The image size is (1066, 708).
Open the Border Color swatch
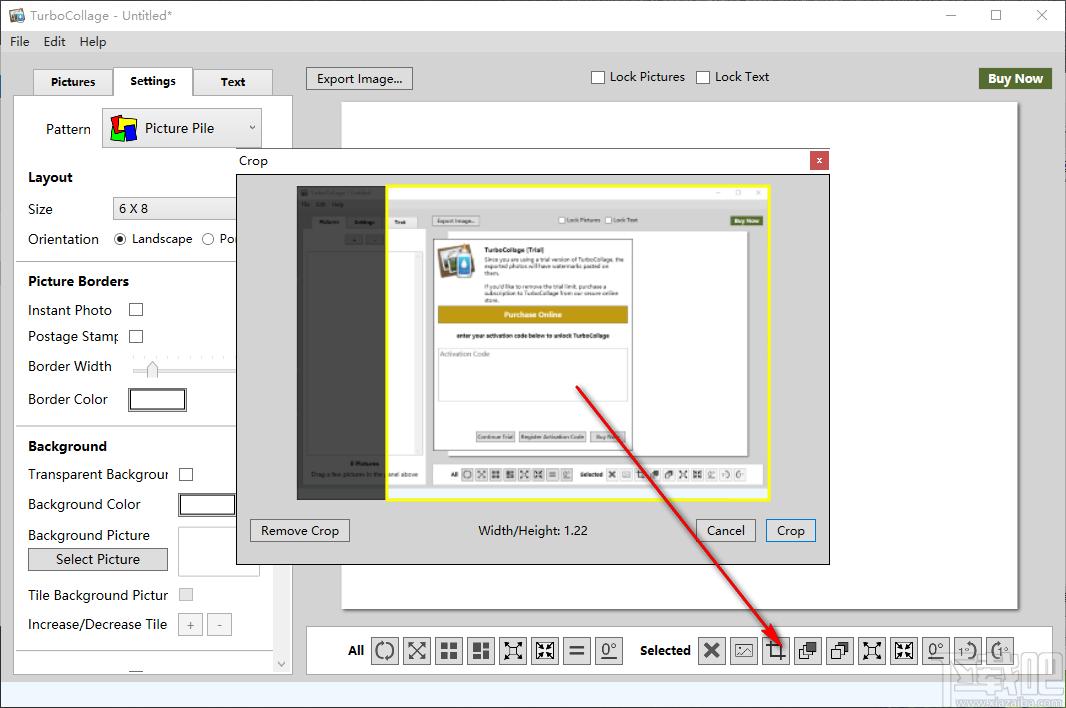[157, 400]
